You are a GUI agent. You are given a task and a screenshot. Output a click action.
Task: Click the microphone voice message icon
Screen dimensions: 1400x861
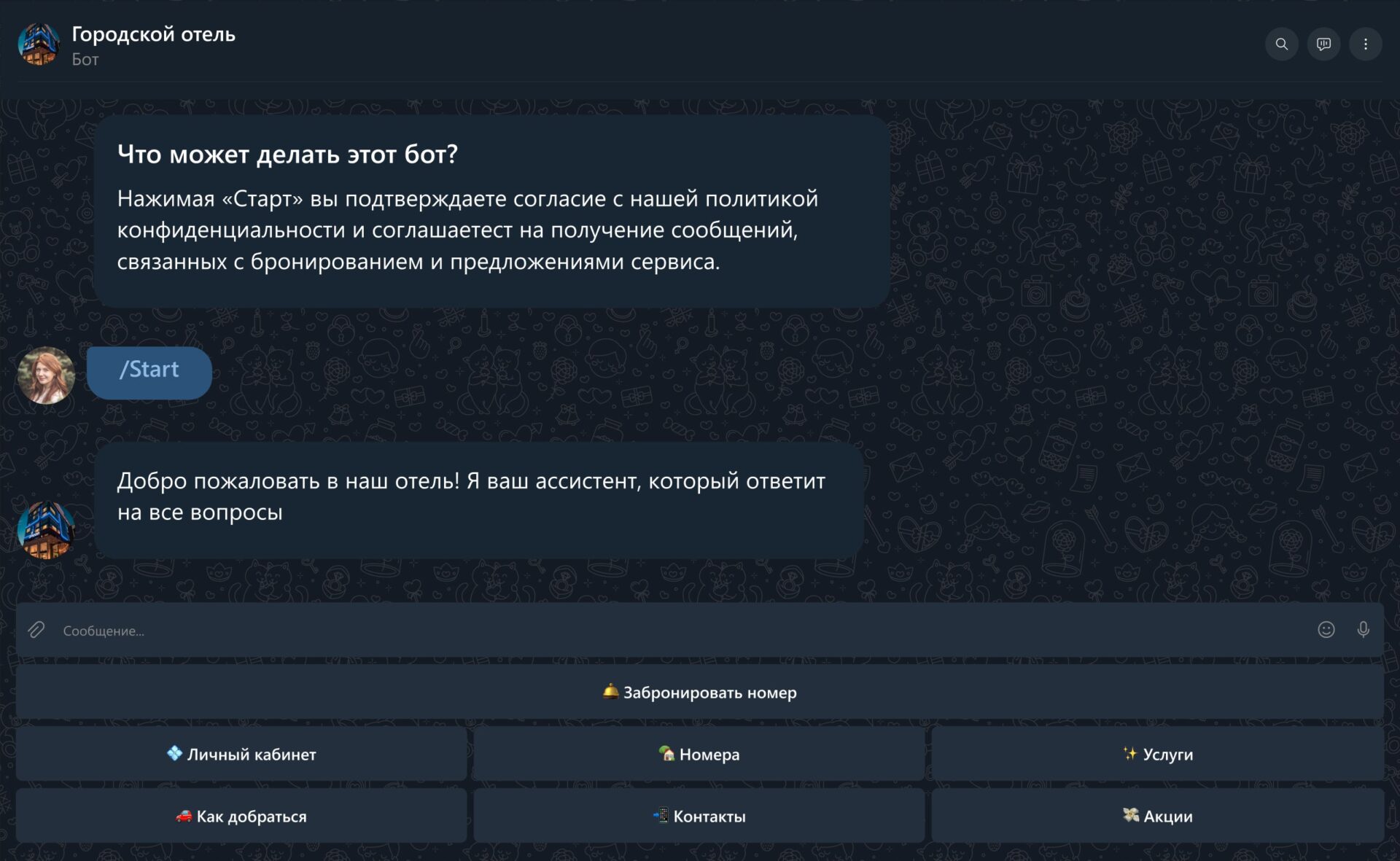(1363, 630)
